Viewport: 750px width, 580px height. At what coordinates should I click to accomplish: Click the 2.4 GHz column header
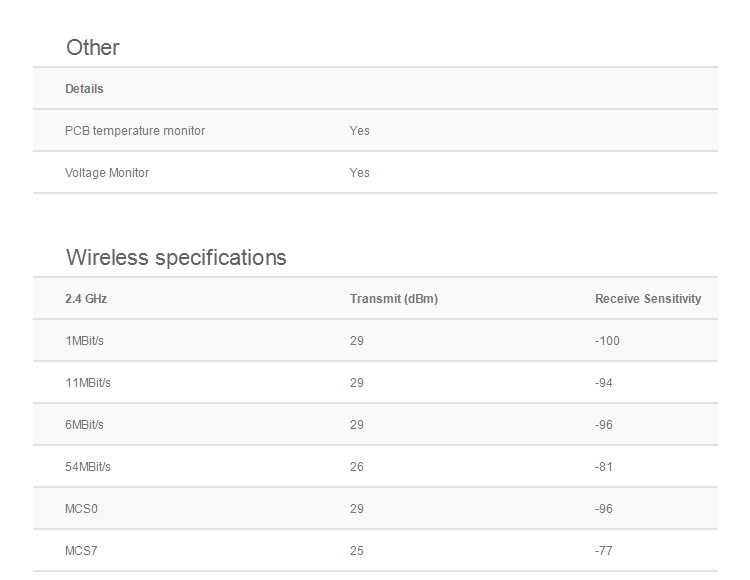tap(86, 299)
